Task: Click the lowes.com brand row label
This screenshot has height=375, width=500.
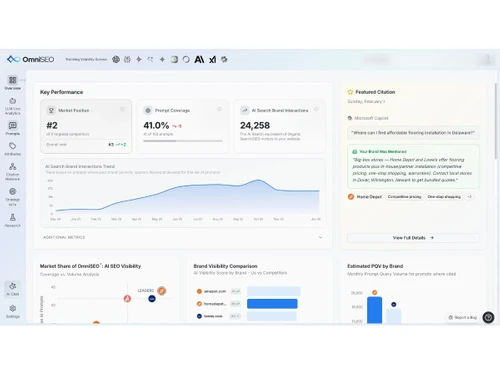Action: coord(213,316)
